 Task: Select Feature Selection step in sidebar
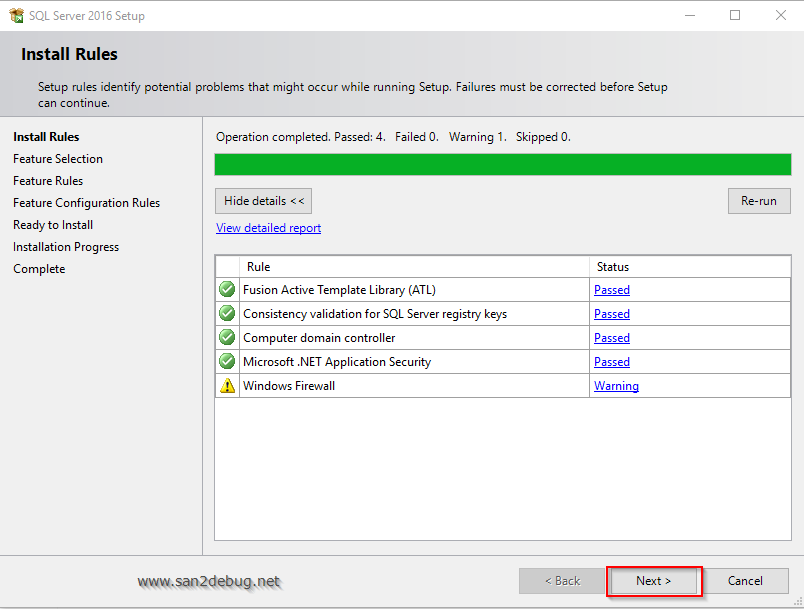point(58,159)
